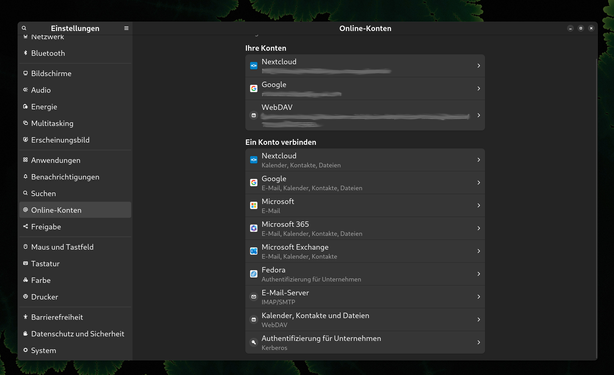The width and height of the screenshot is (614, 375).
Task: Add Microsoft Exchange account
Action: click(365, 251)
